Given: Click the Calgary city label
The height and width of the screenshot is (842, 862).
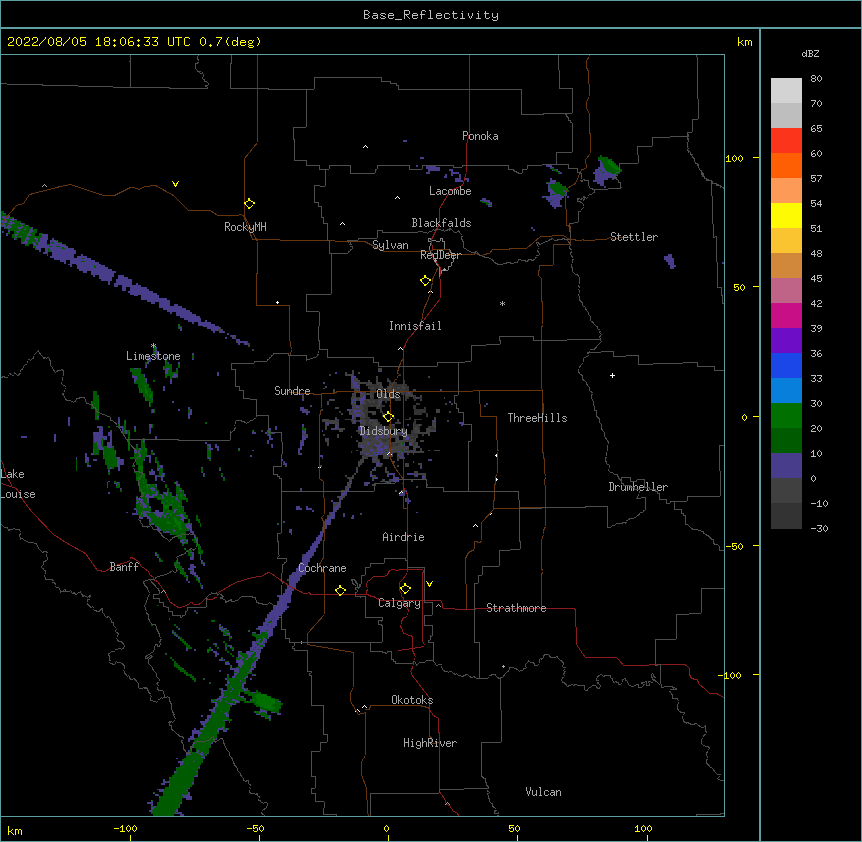Looking at the screenshot, I should tap(399, 603).
